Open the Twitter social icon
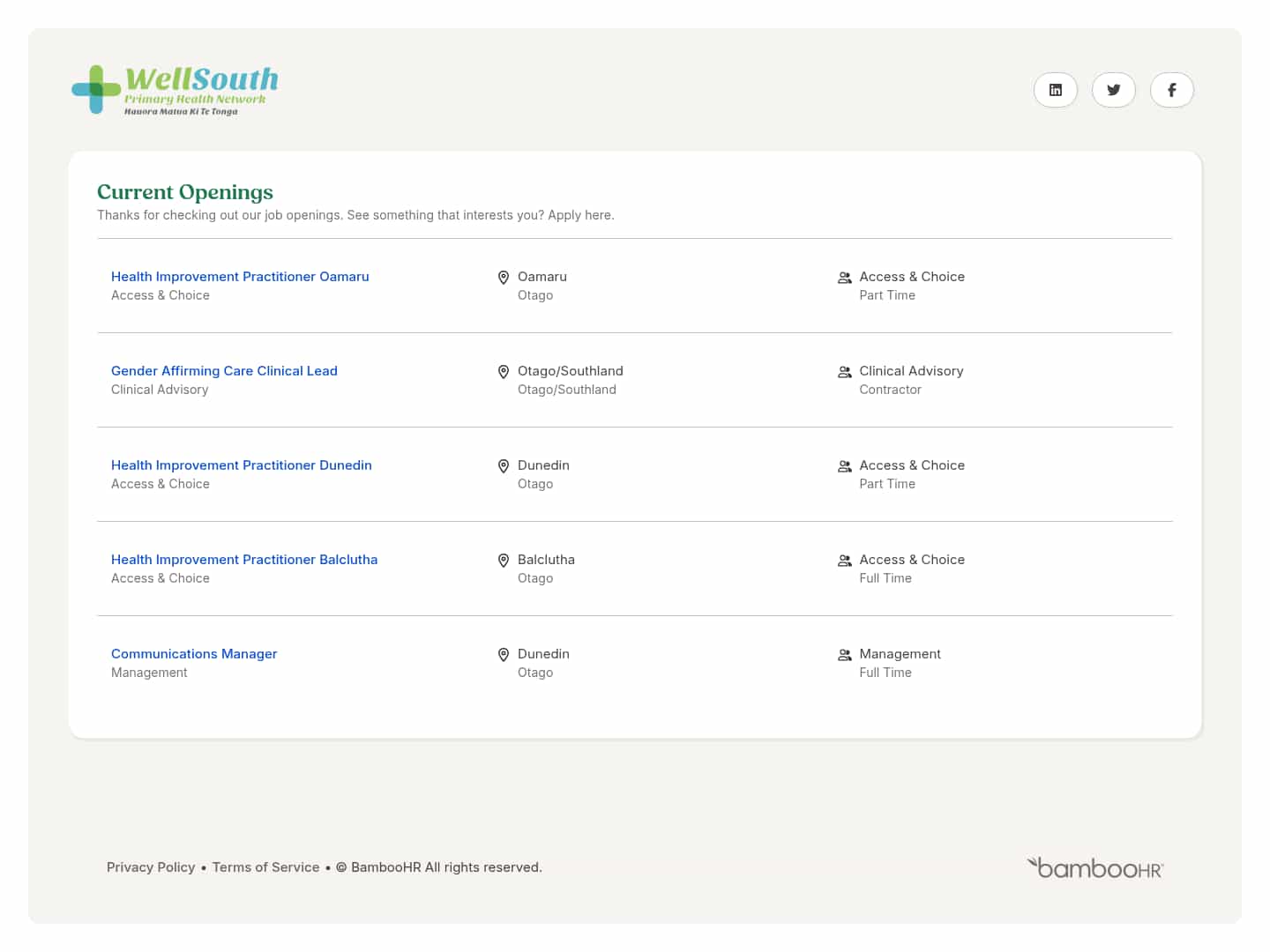 pos(1114,90)
